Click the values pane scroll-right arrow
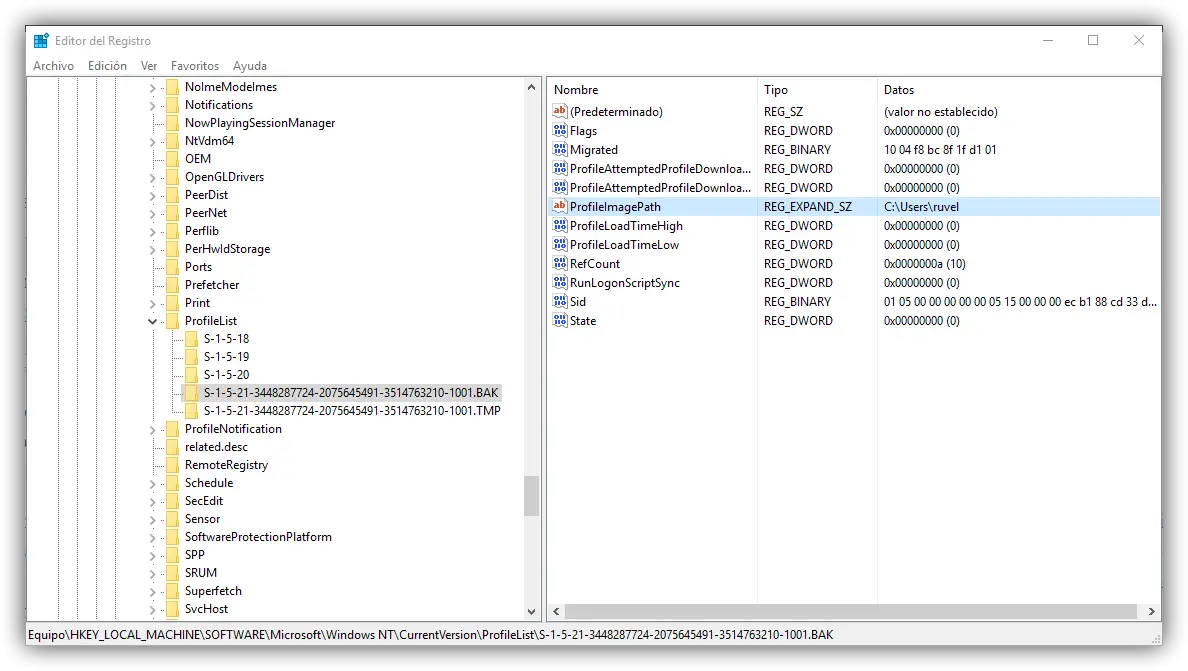Viewport: 1188px width, 671px height. click(x=1151, y=611)
